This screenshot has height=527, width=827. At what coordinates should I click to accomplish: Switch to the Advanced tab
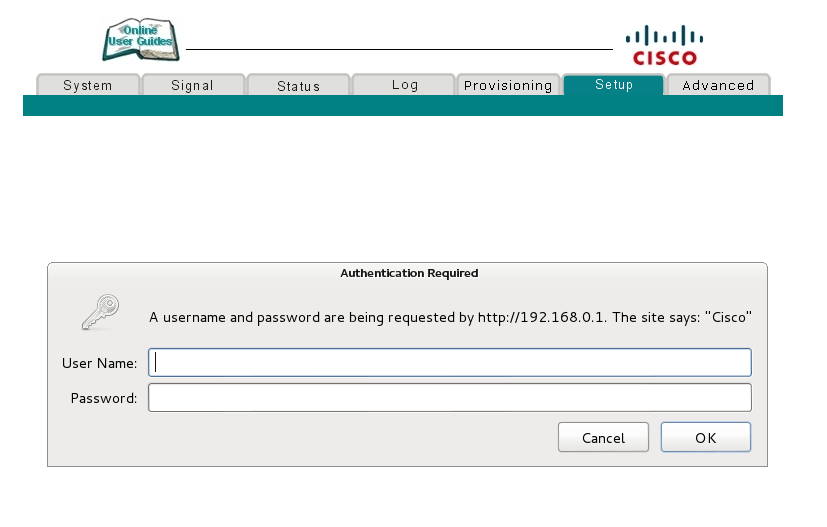pyautogui.click(x=718, y=85)
